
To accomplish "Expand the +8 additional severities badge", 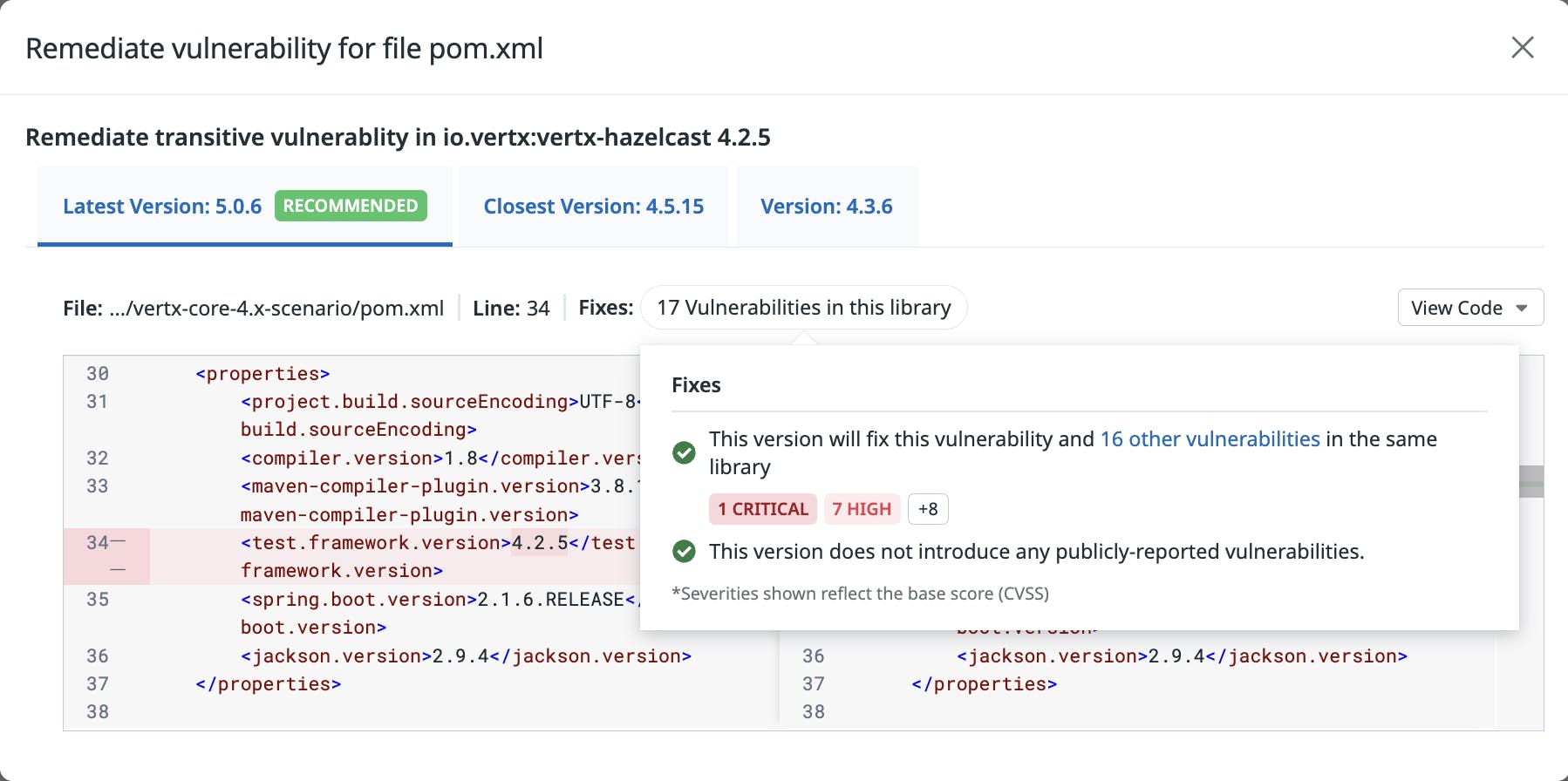I will pyautogui.click(x=928, y=509).
